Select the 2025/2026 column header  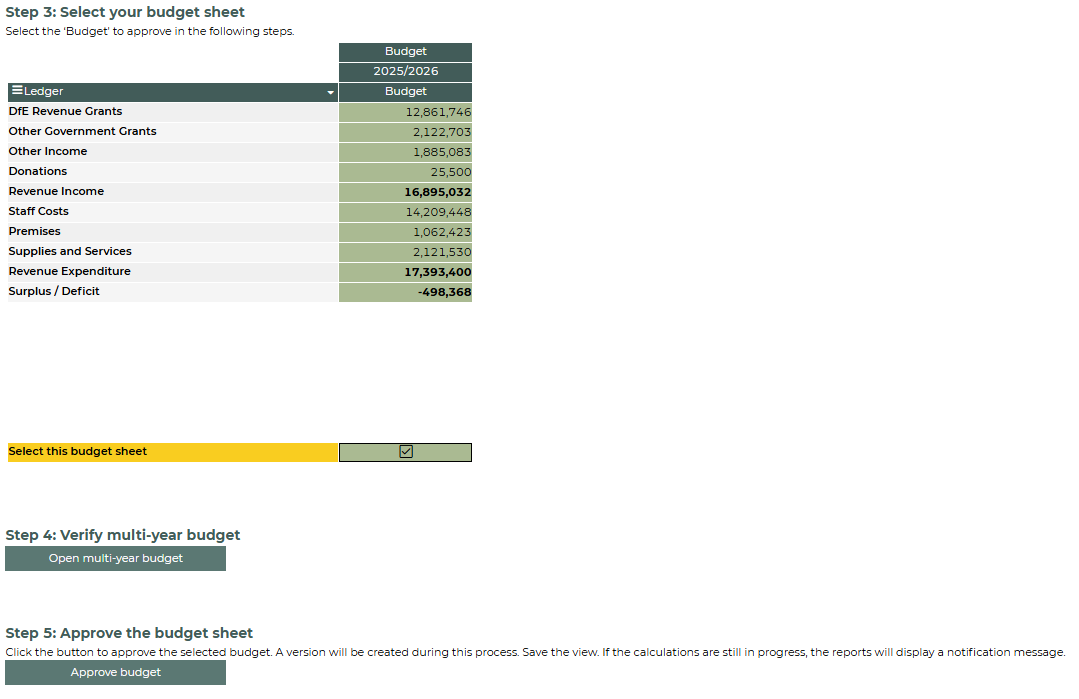click(x=405, y=71)
